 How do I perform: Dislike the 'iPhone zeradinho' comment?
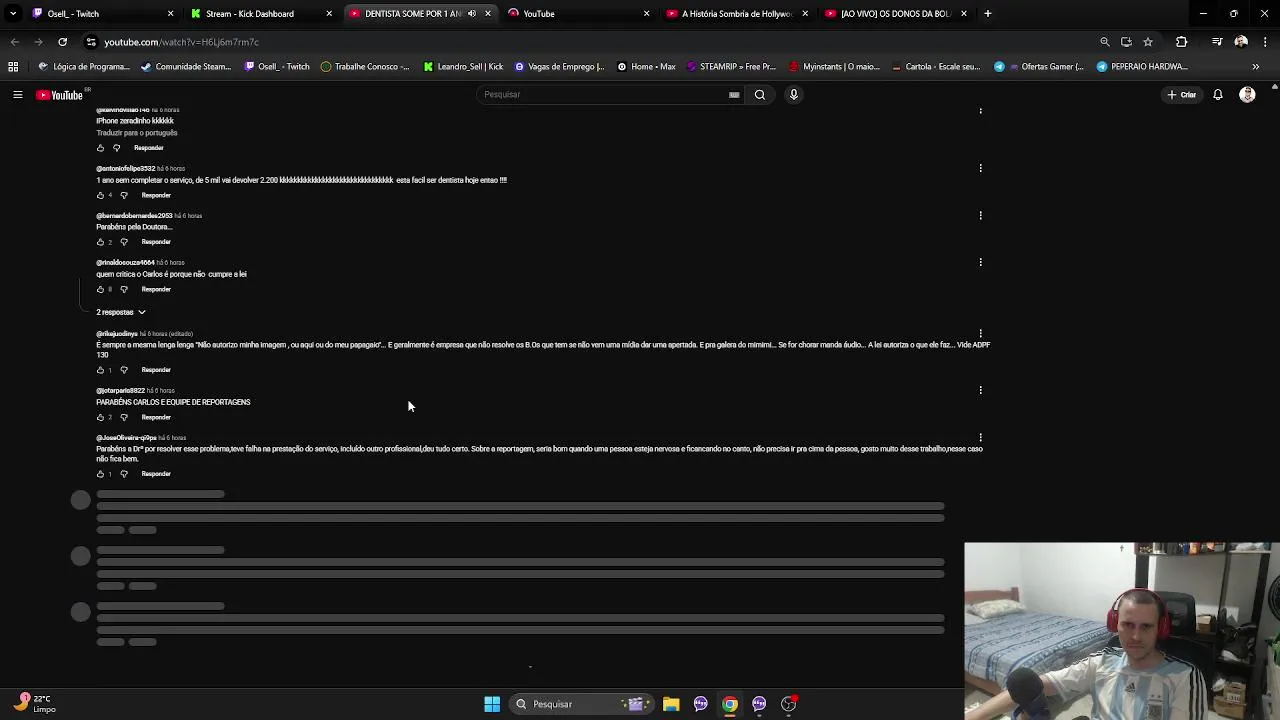(x=116, y=148)
